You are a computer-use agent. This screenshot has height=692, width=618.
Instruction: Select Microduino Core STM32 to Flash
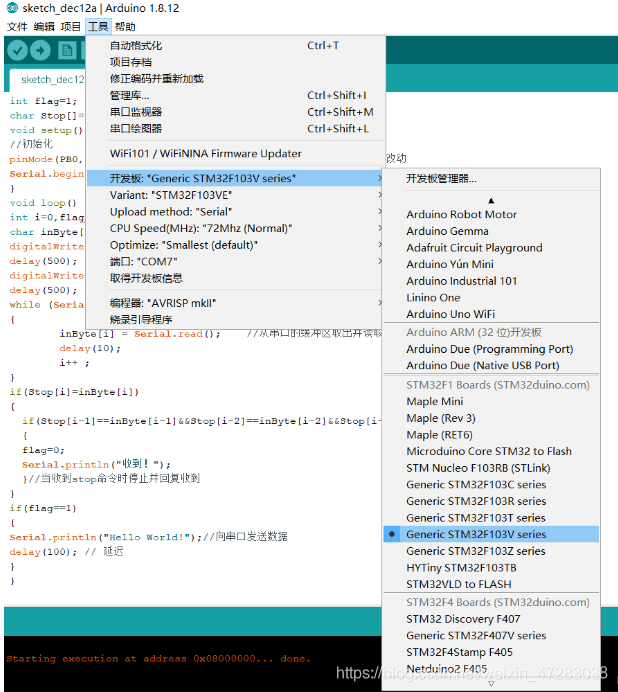[x=491, y=451]
